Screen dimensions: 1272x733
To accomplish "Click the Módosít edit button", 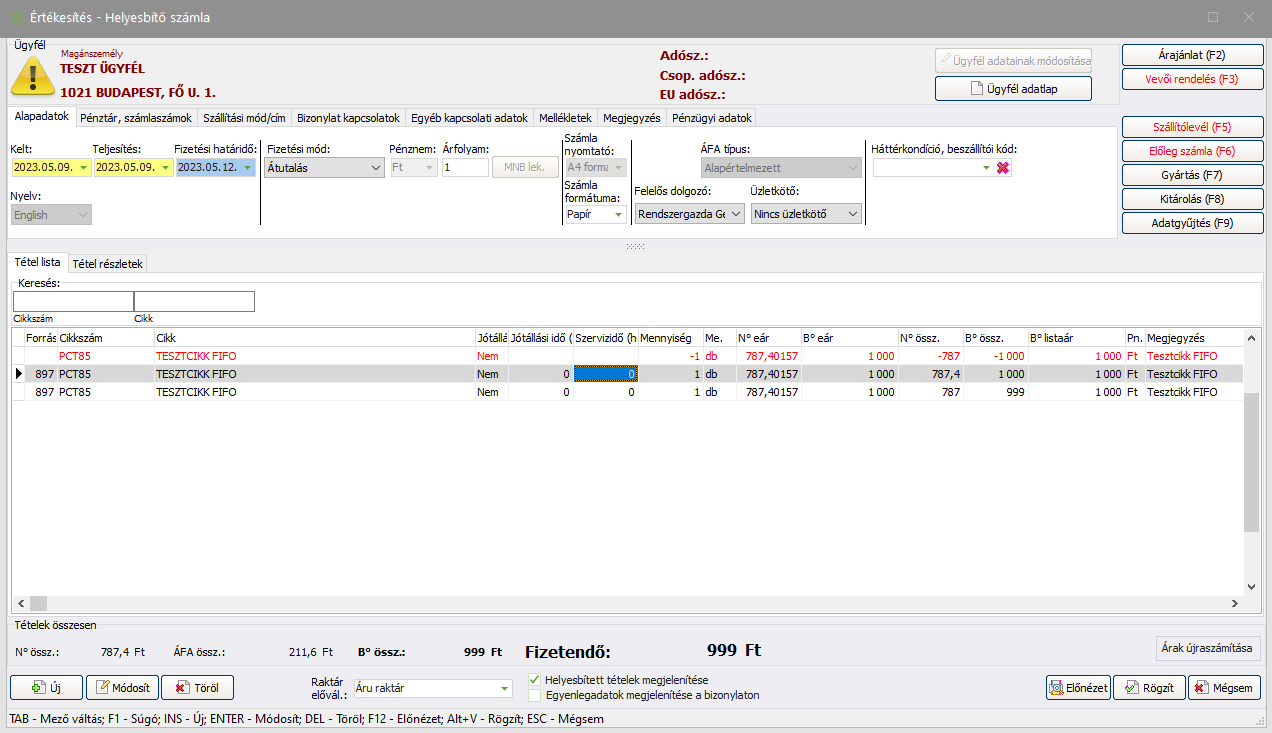I will click(x=122, y=688).
